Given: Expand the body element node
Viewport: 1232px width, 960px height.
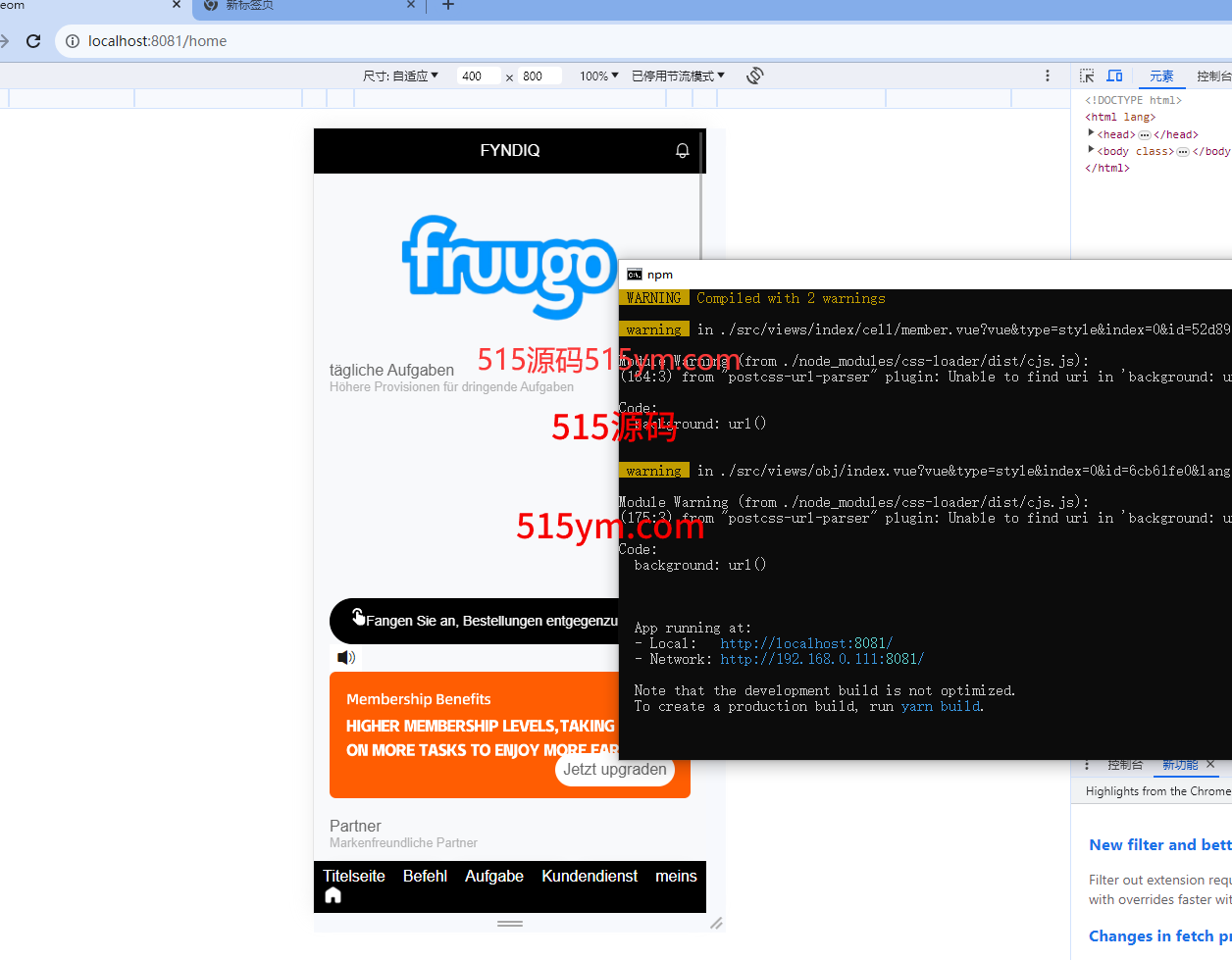Looking at the screenshot, I should (x=1091, y=150).
